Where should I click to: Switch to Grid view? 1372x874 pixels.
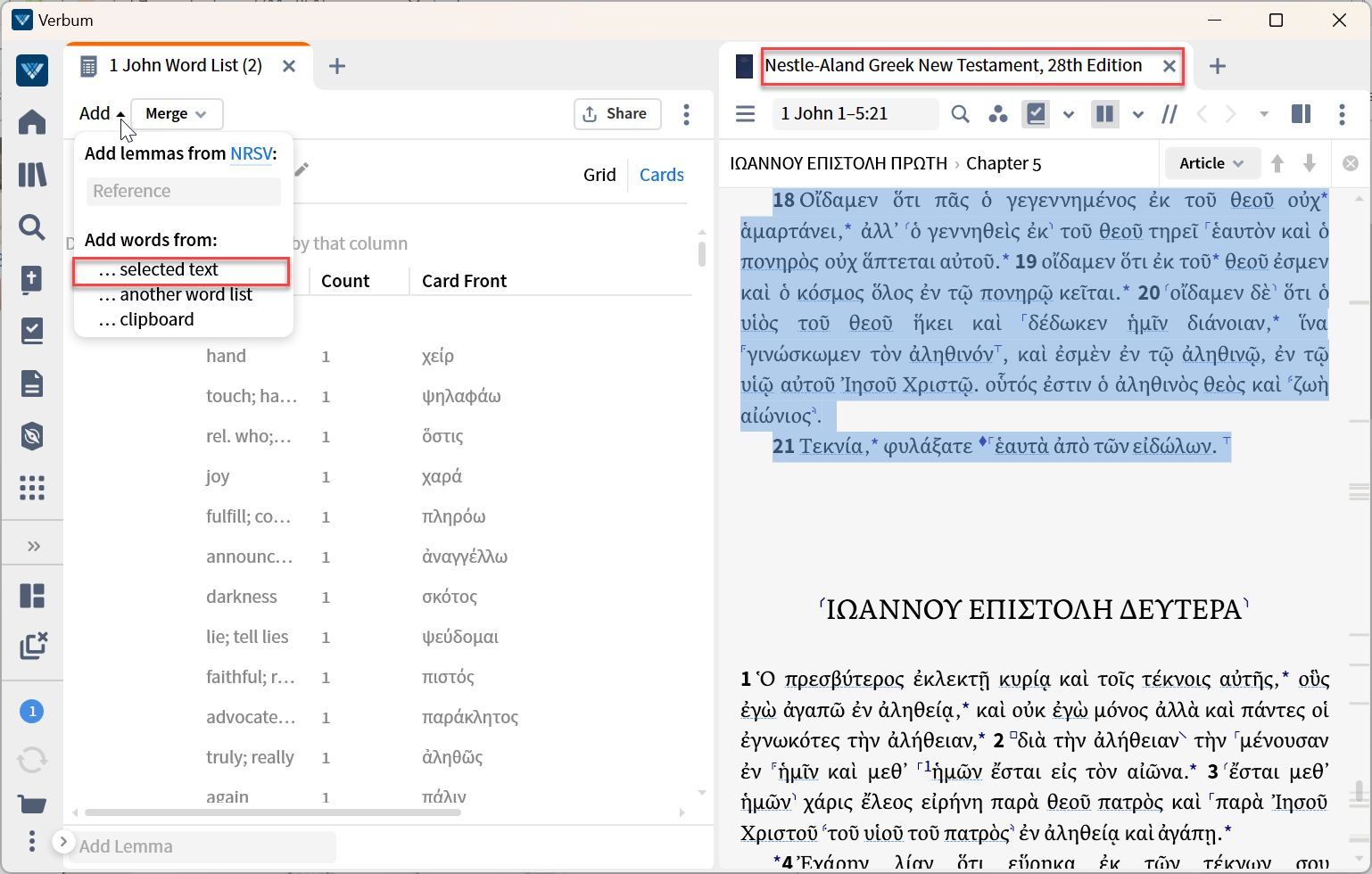(599, 175)
